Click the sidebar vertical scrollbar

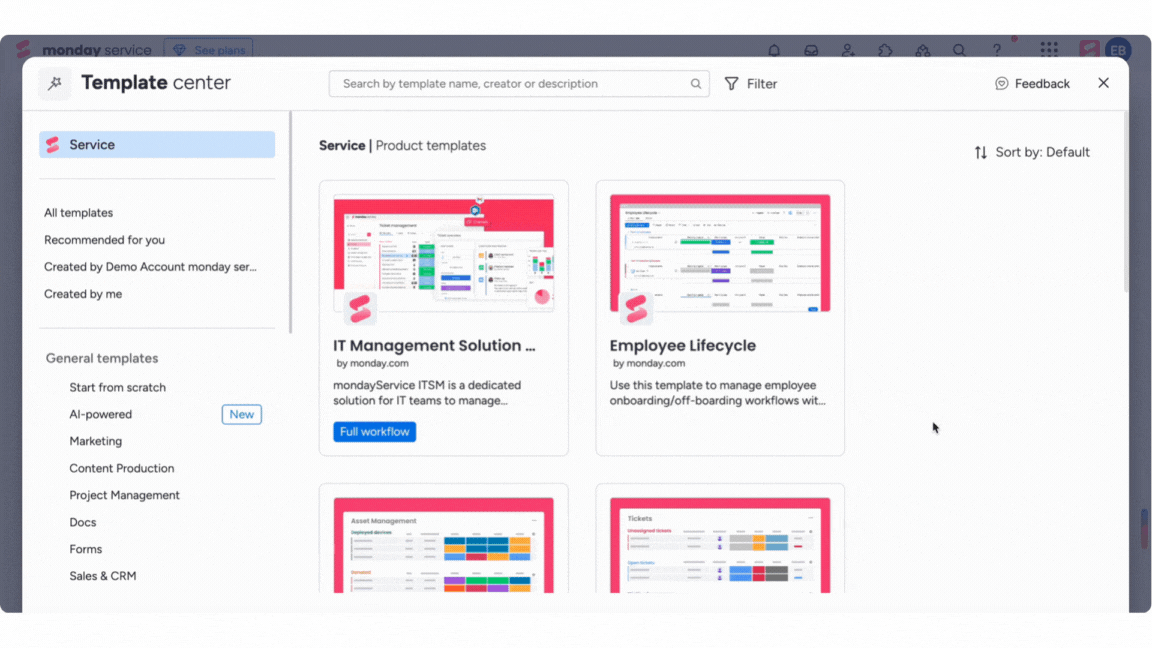tap(291, 223)
